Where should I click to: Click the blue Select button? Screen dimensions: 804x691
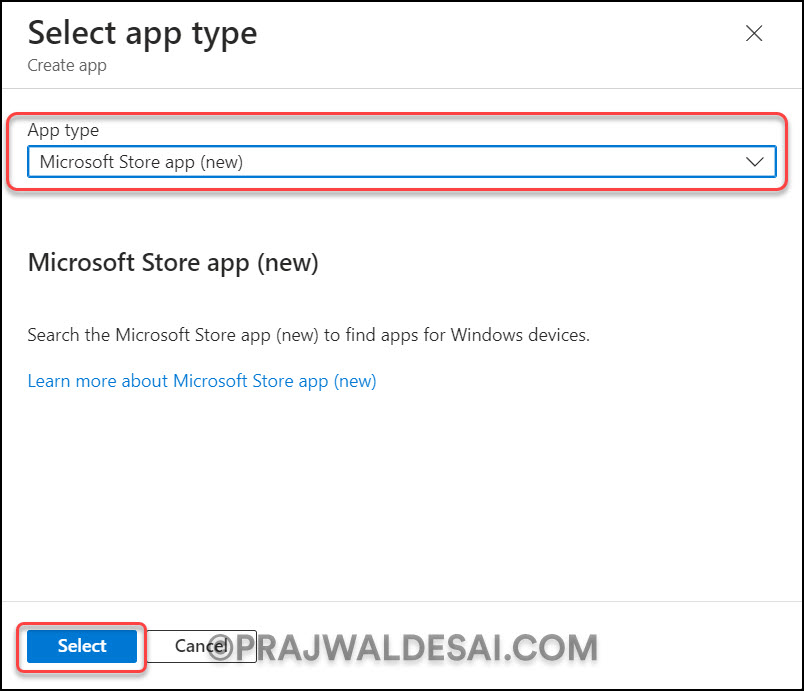pyautogui.click(x=82, y=646)
